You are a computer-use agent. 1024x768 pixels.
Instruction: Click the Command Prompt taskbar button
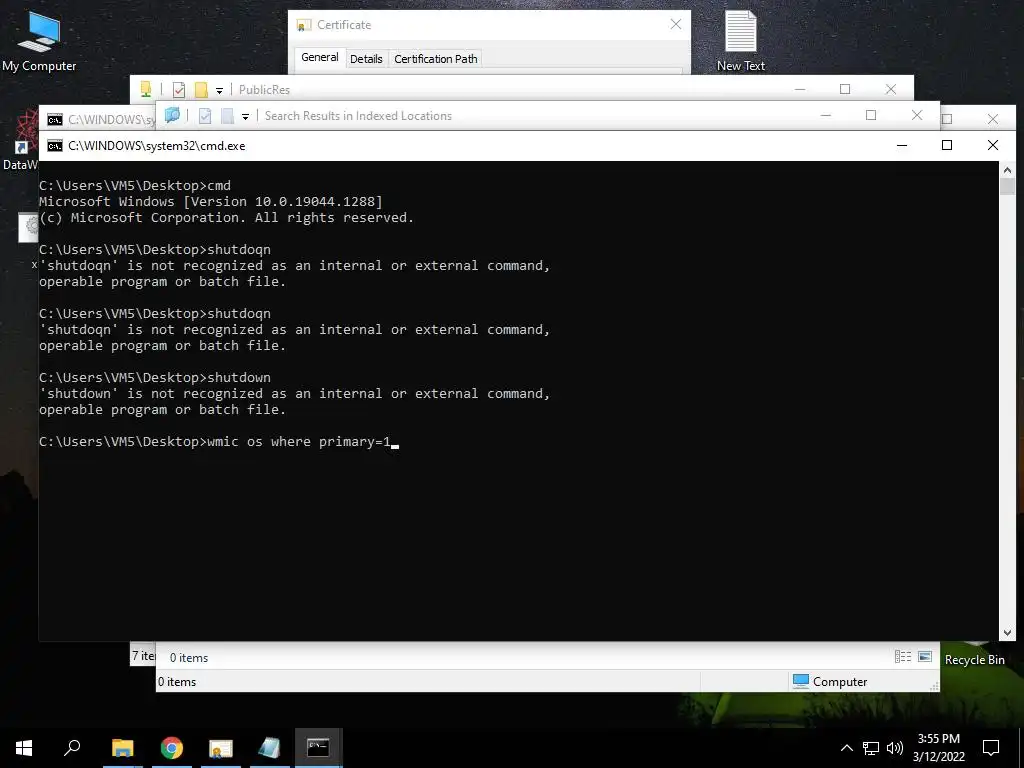(x=318, y=748)
